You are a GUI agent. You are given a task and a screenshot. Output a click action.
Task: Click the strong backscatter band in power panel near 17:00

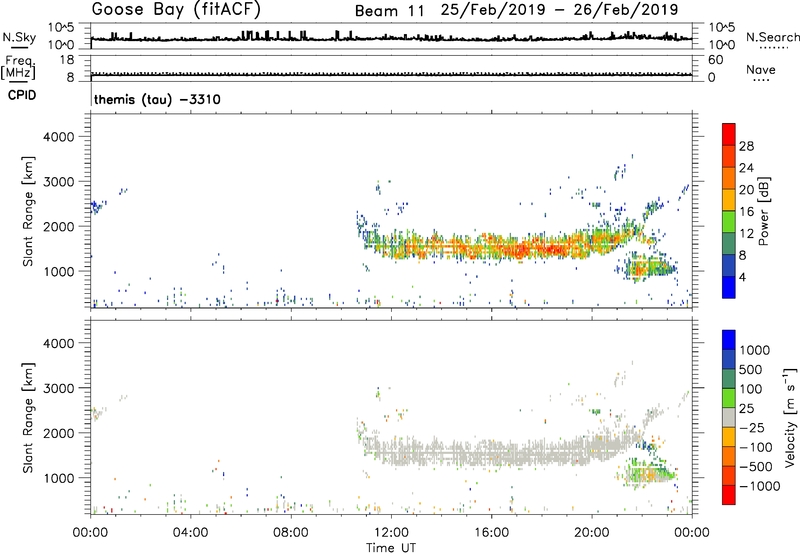[520, 249]
